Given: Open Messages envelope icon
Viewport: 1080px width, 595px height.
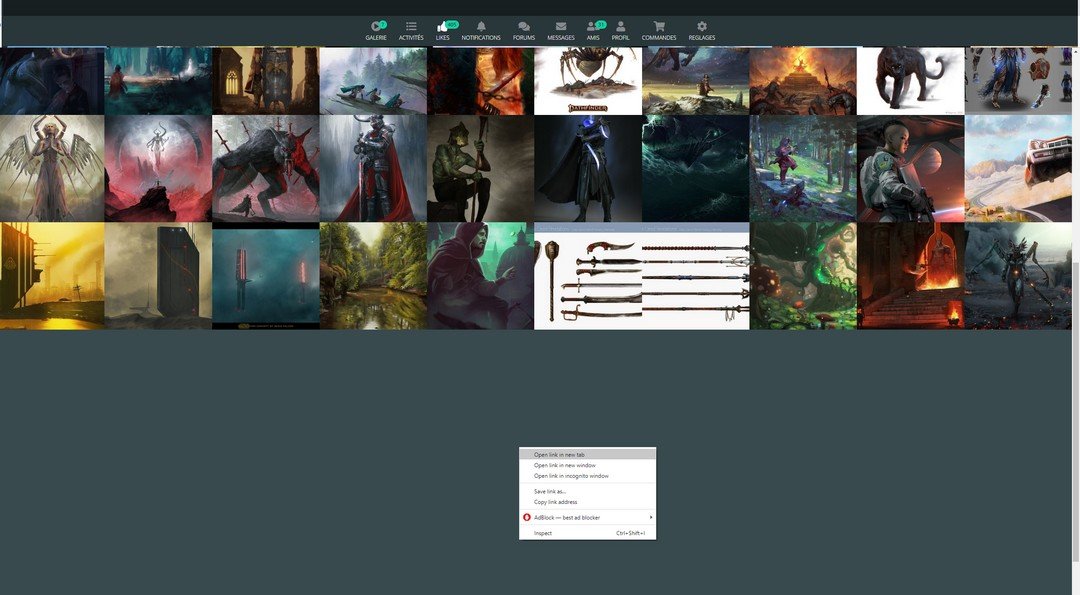Looking at the screenshot, I should 561,27.
